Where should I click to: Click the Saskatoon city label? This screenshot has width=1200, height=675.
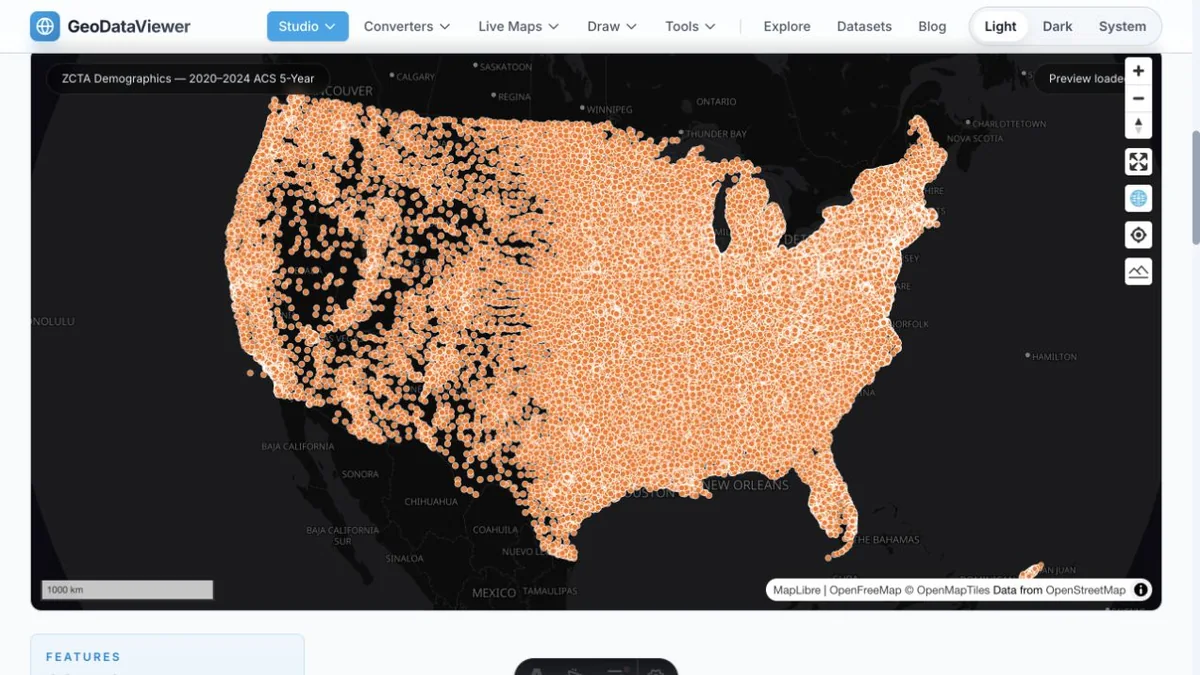[x=506, y=67]
